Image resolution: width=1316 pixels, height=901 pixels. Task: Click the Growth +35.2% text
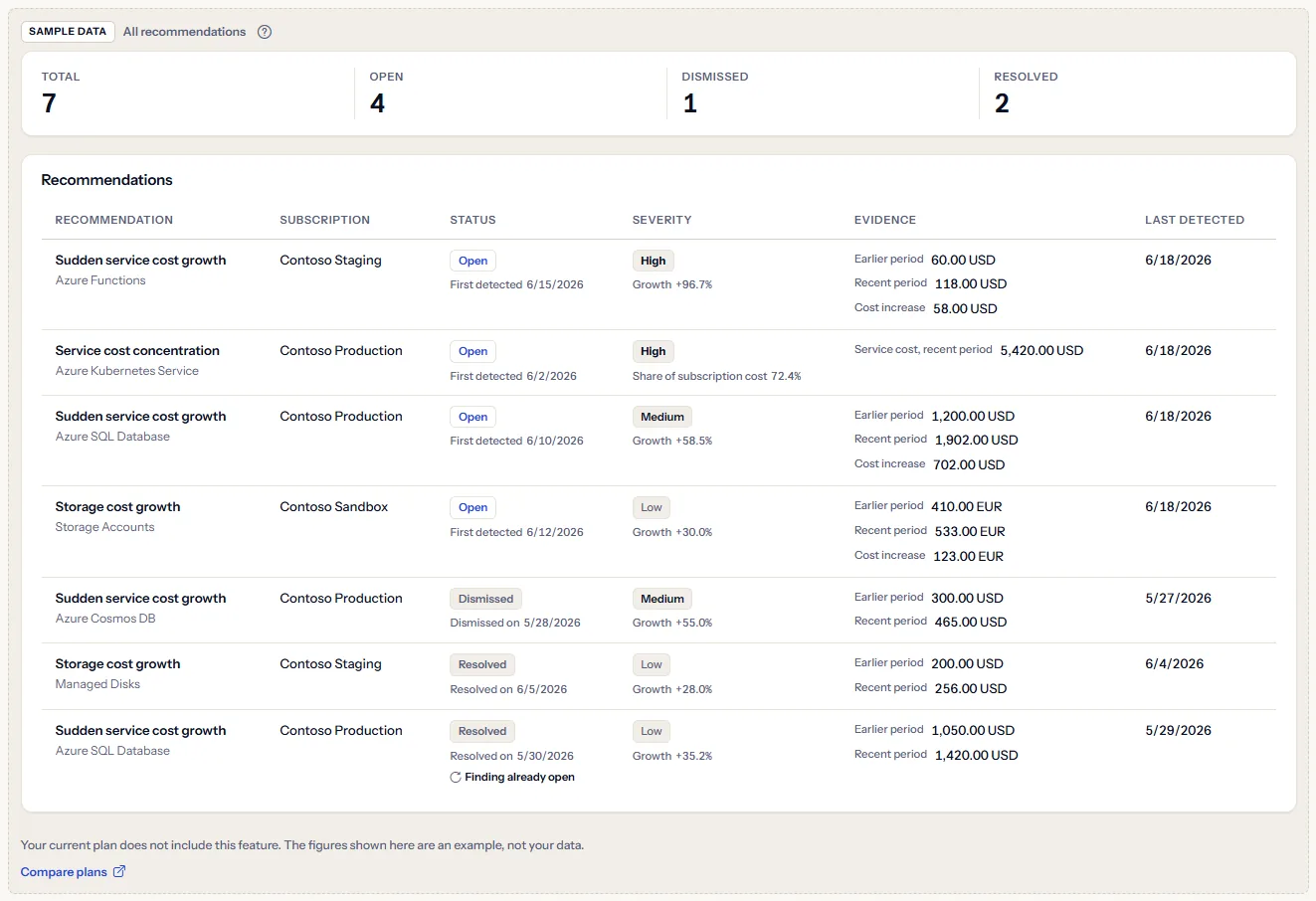(672, 756)
